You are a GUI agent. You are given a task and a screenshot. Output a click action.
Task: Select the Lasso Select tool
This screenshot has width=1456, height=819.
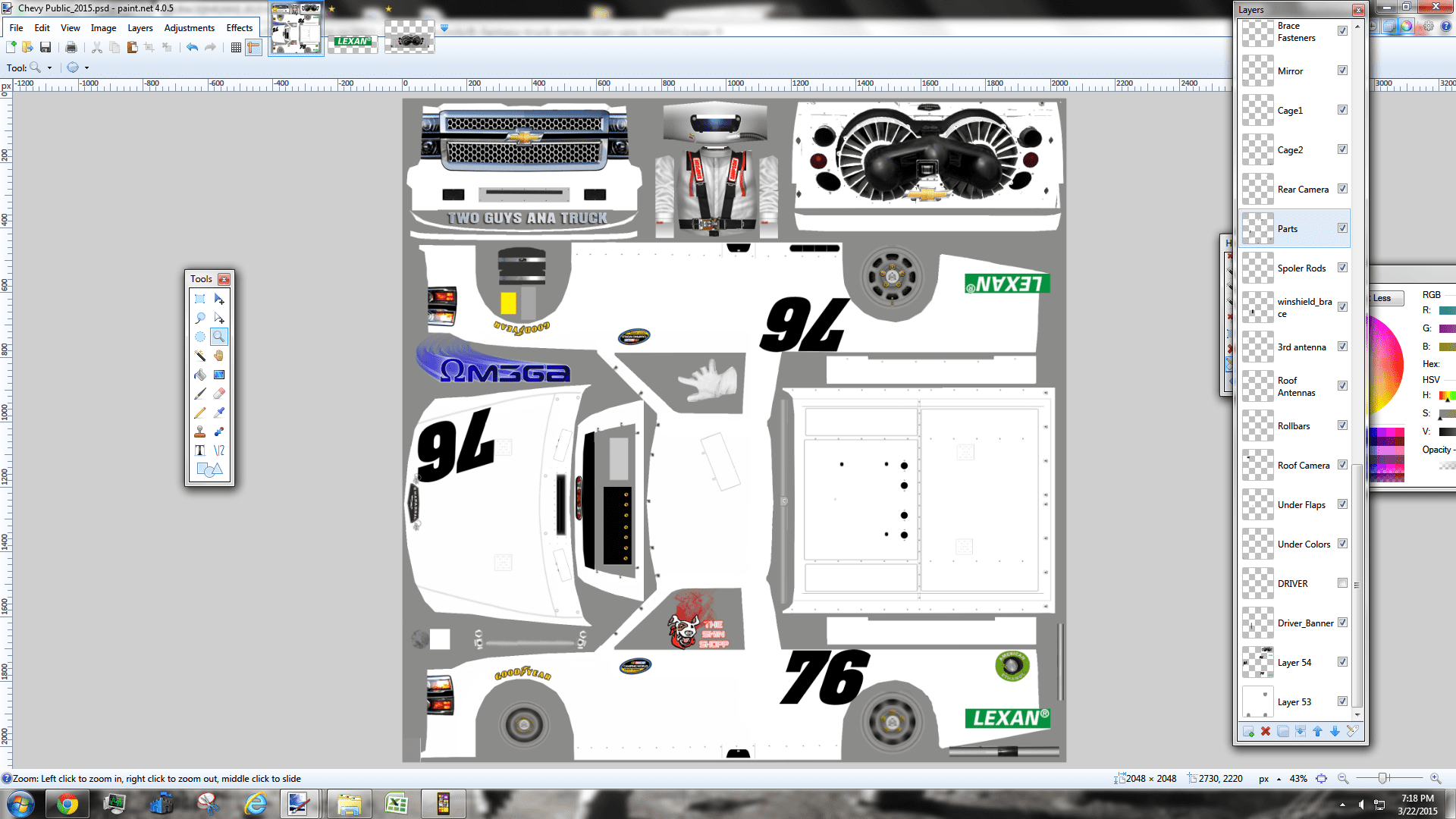[200, 318]
